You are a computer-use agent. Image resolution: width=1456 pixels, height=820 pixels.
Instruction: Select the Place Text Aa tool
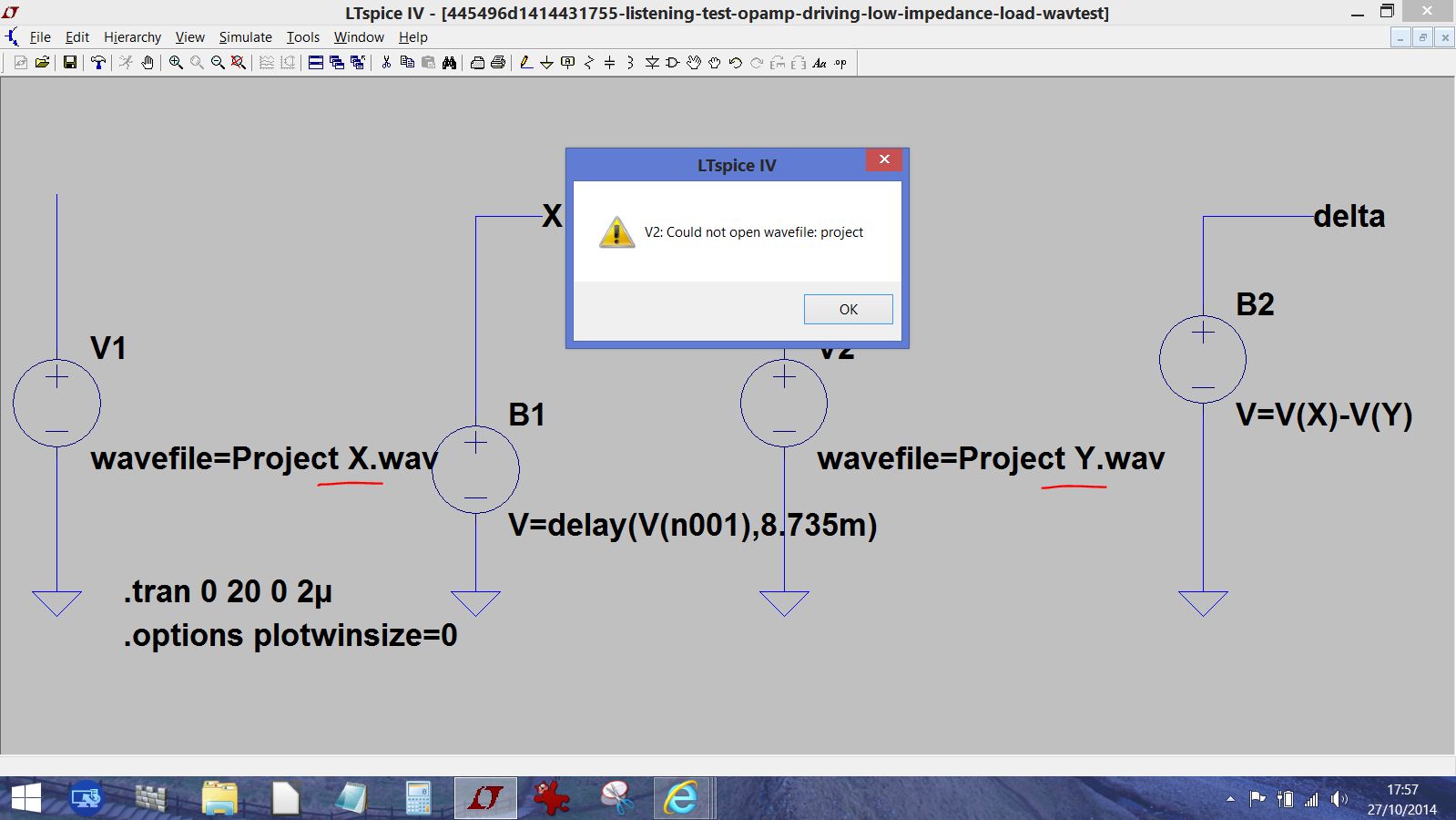click(x=820, y=62)
